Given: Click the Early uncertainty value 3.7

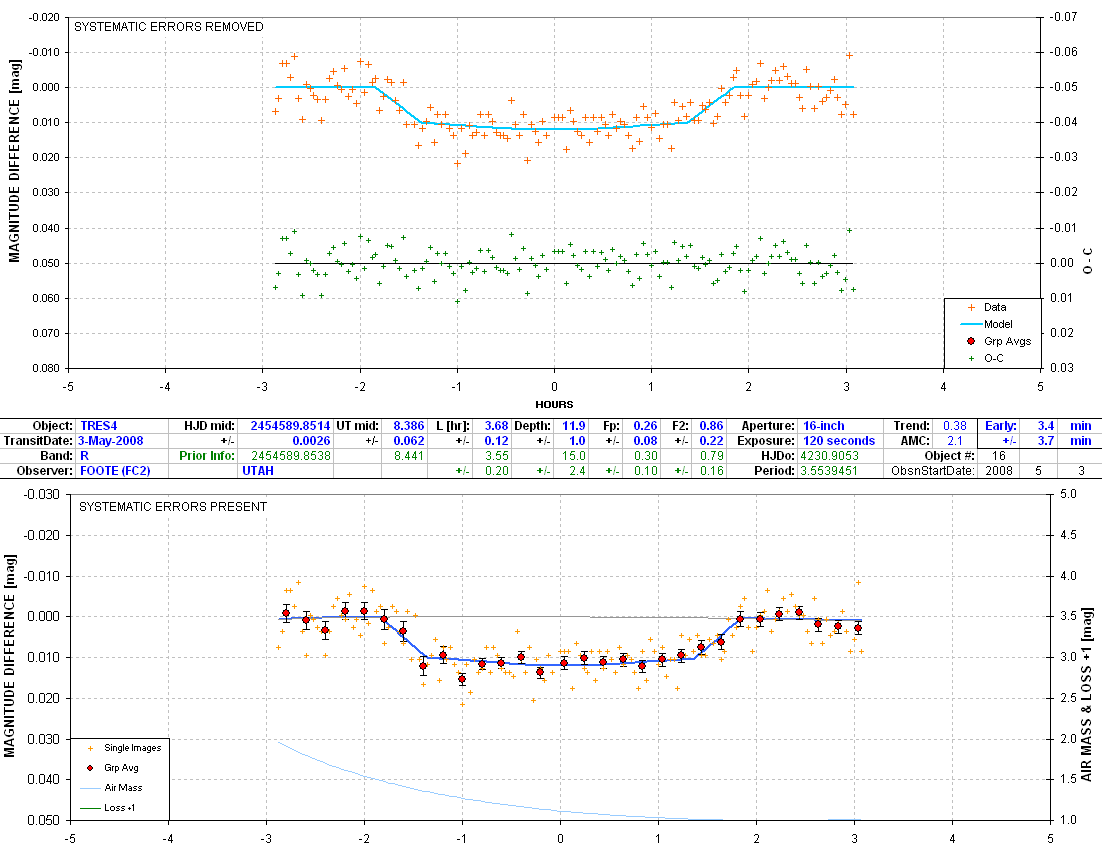Looking at the screenshot, I should click(x=1046, y=441).
